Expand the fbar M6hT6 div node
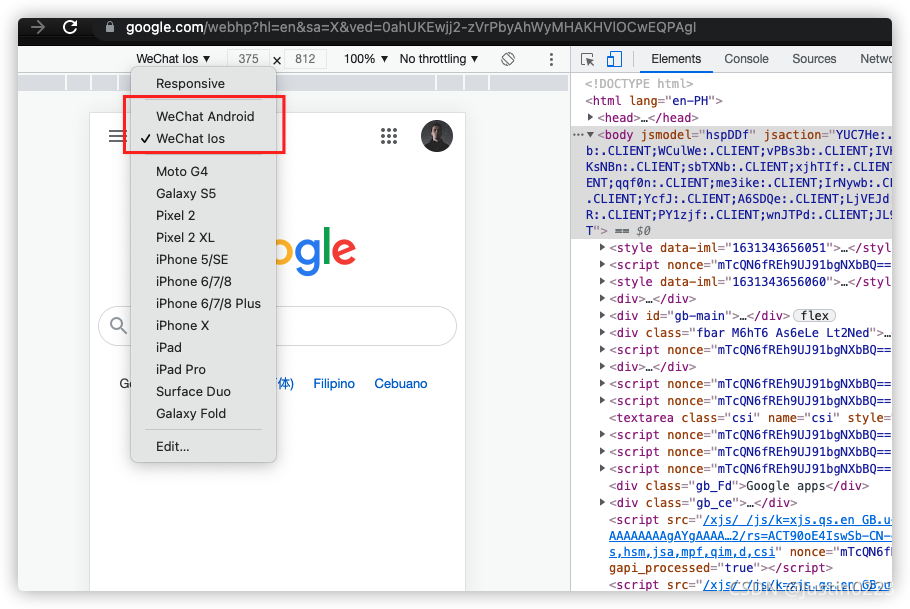Screen dimensions: 910x609 602,333
